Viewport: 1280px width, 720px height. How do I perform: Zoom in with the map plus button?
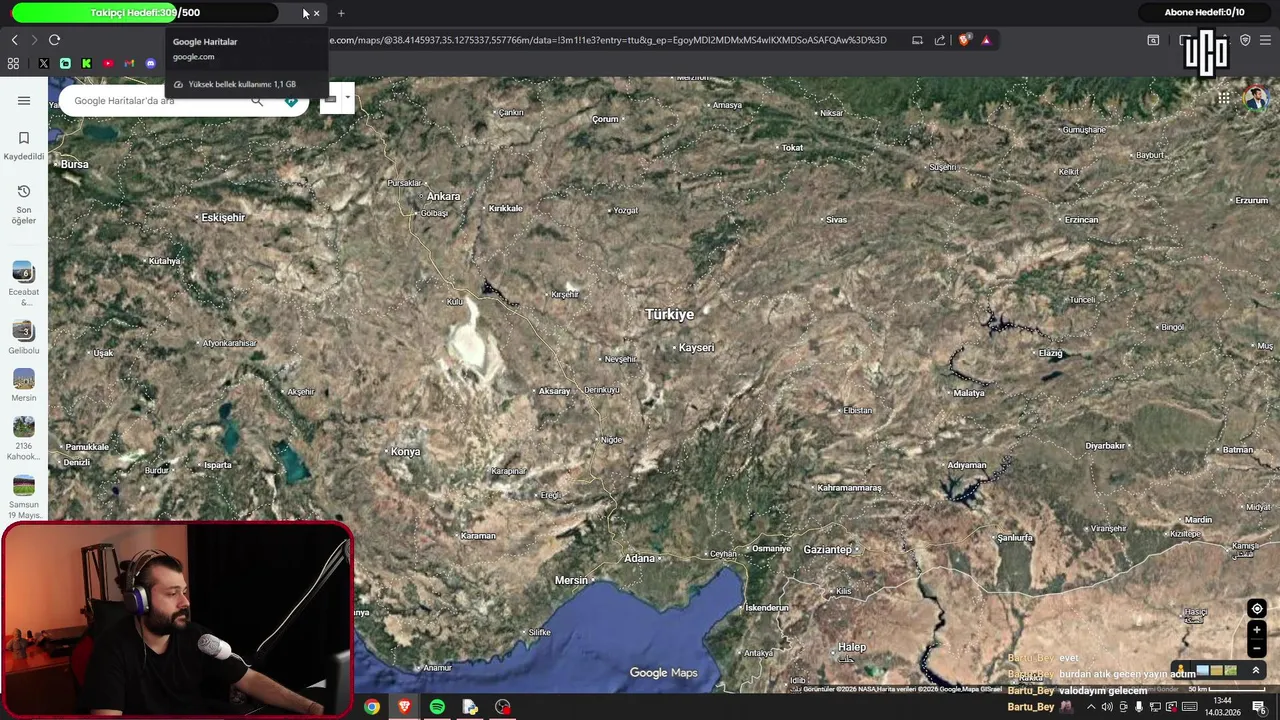coord(1257,631)
